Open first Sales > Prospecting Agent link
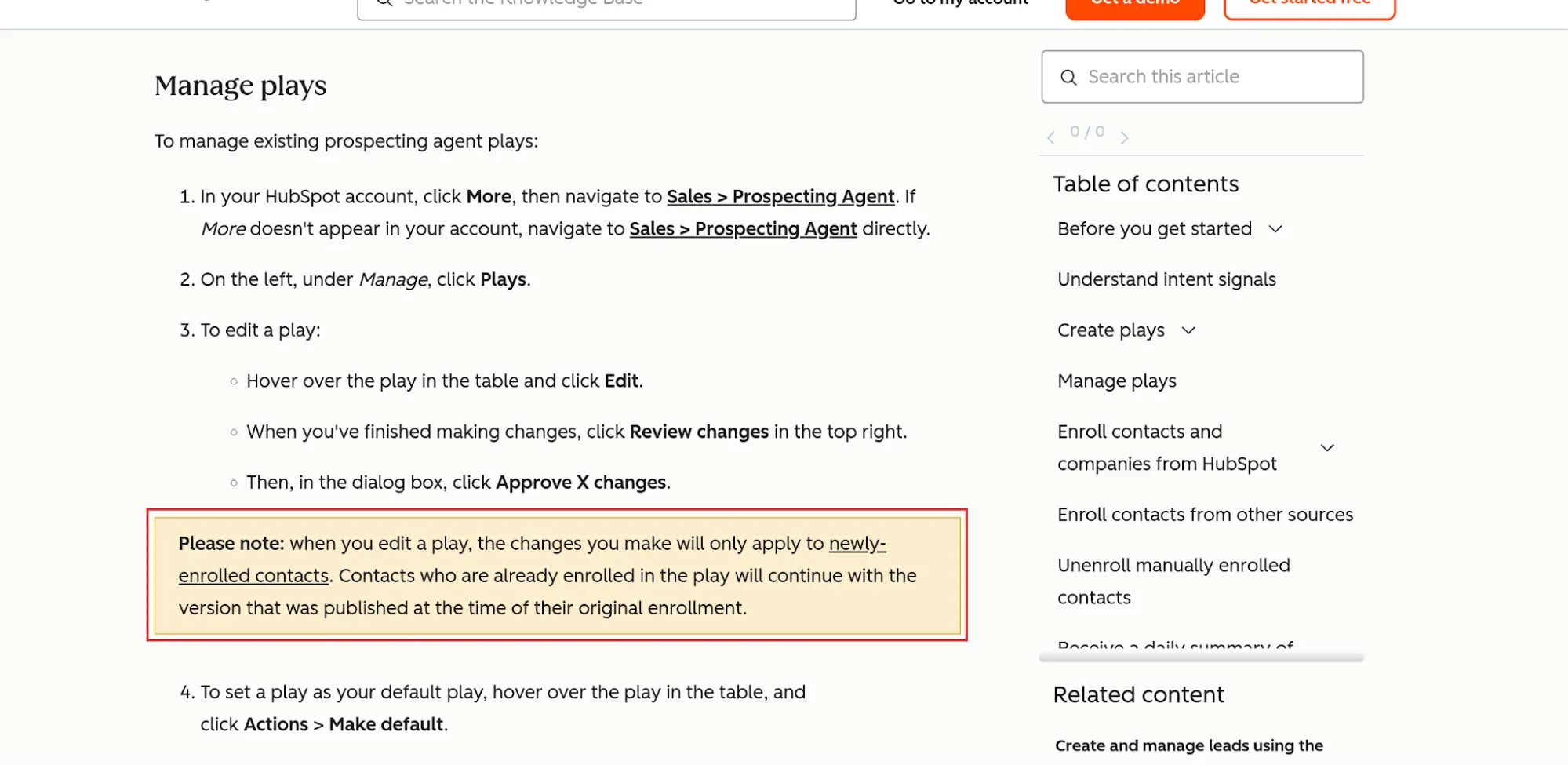1568x765 pixels. click(x=780, y=196)
